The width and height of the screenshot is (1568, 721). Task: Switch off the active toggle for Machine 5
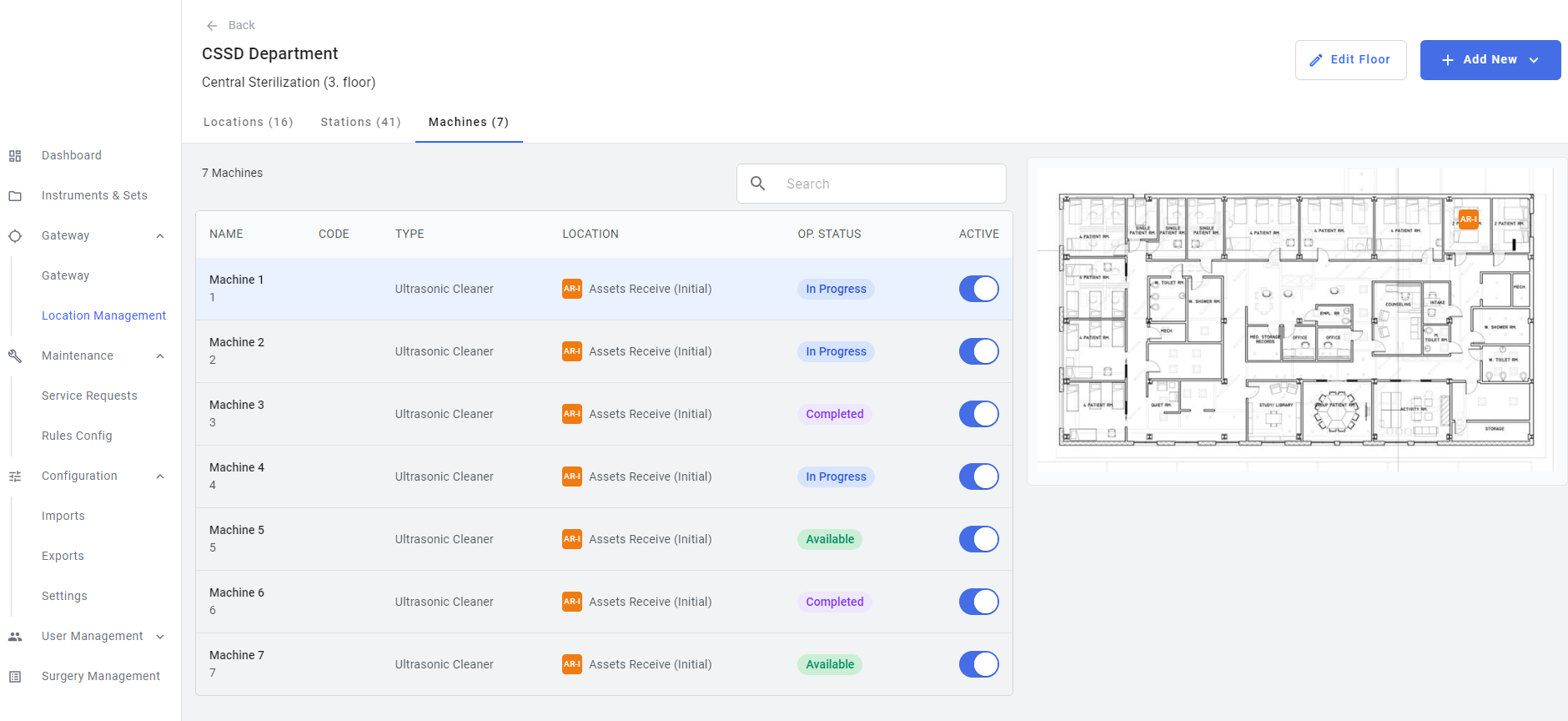pos(979,539)
